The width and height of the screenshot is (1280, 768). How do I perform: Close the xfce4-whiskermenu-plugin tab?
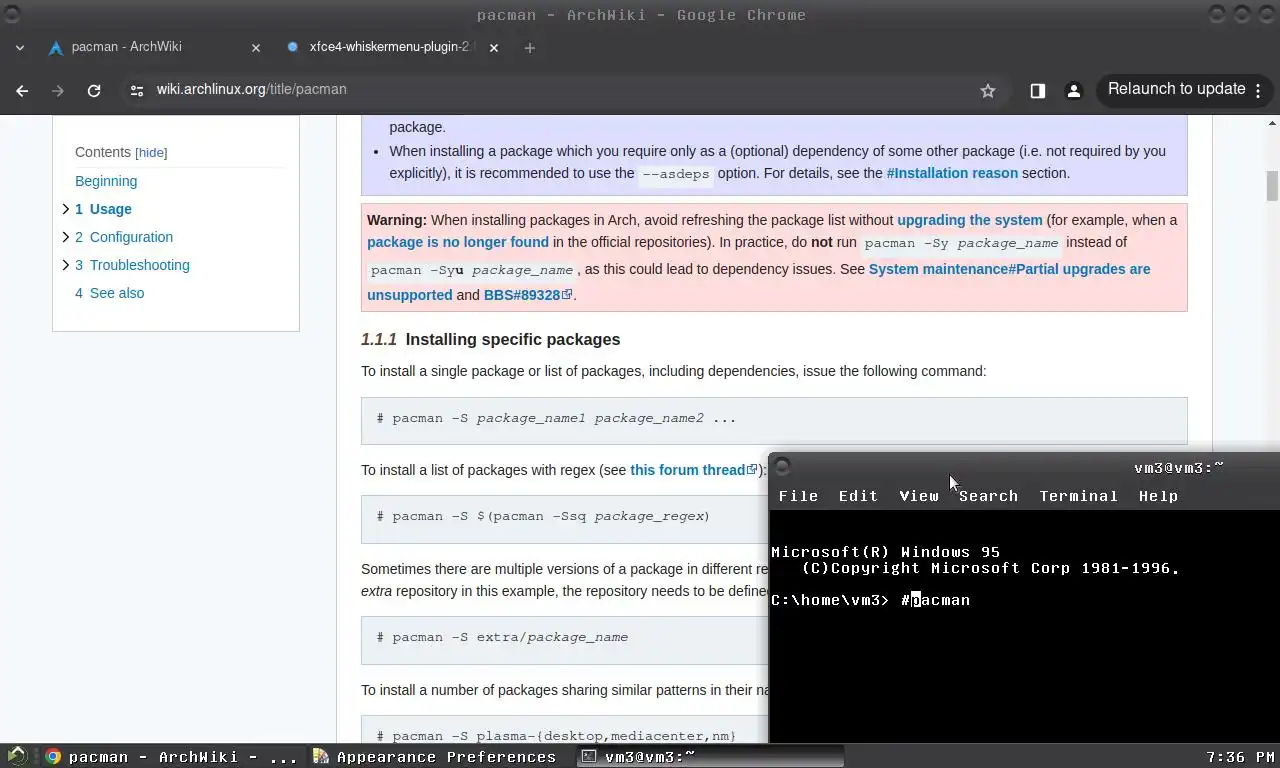coord(494,47)
